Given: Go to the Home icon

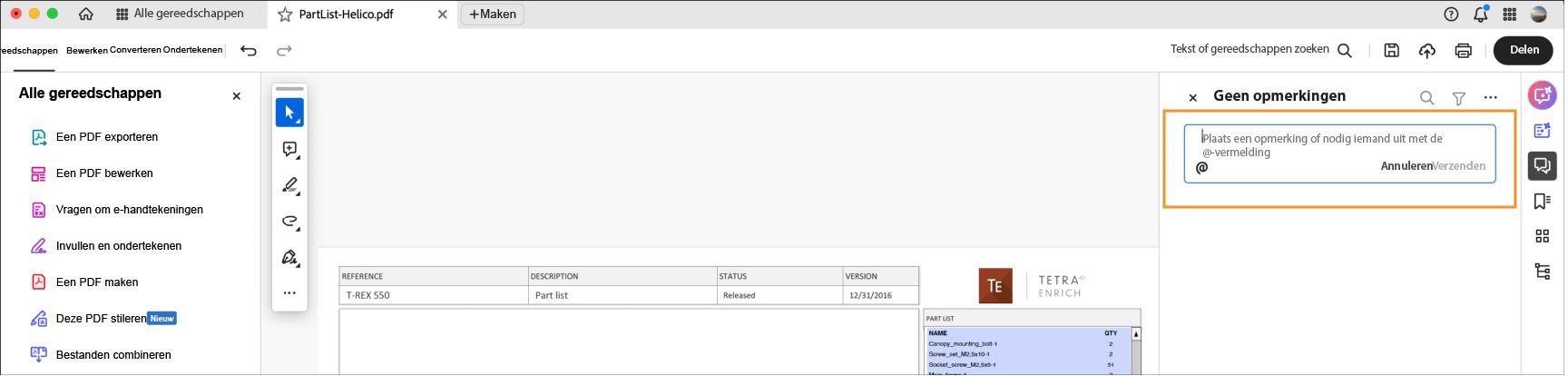Looking at the screenshot, I should pyautogui.click(x=86, y=14).
